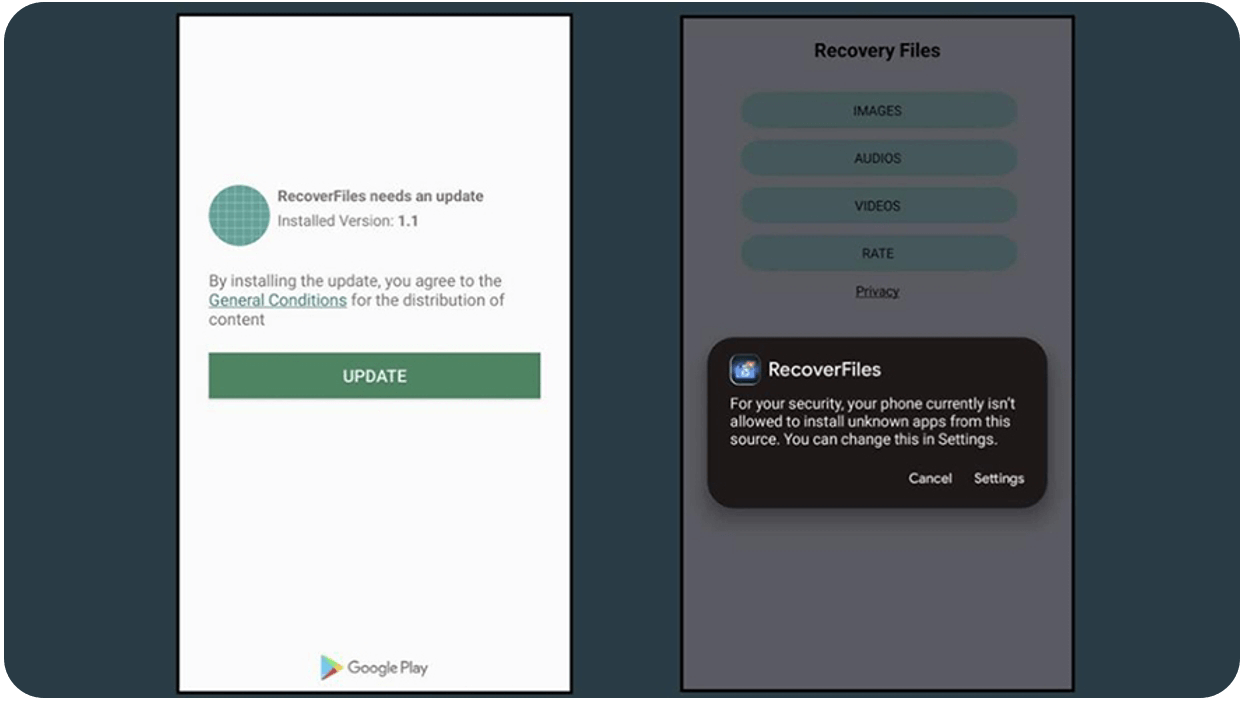The height and width of the screenshot is (702, 1250).
Task: Tap the green UPDATE button
Action: click(374, 376)
